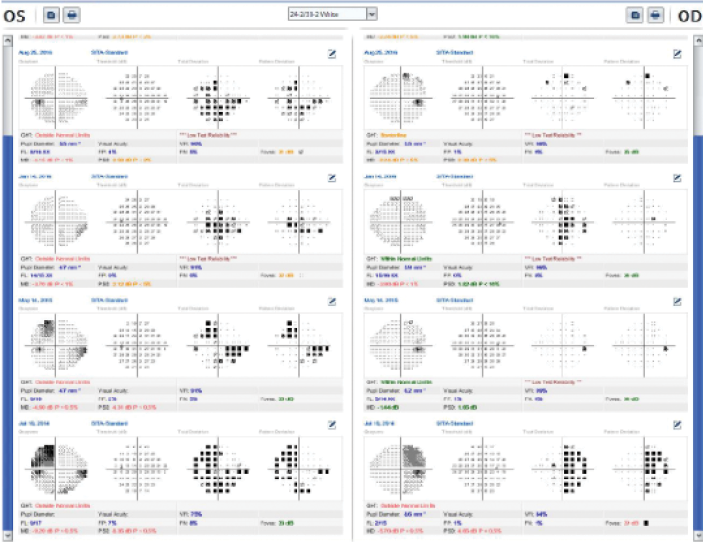The height and width of the screenshot is (542, 703).
Task: Click OS Aug 25 GHT 'Outside Normal Limits' text
Action: 62,135
